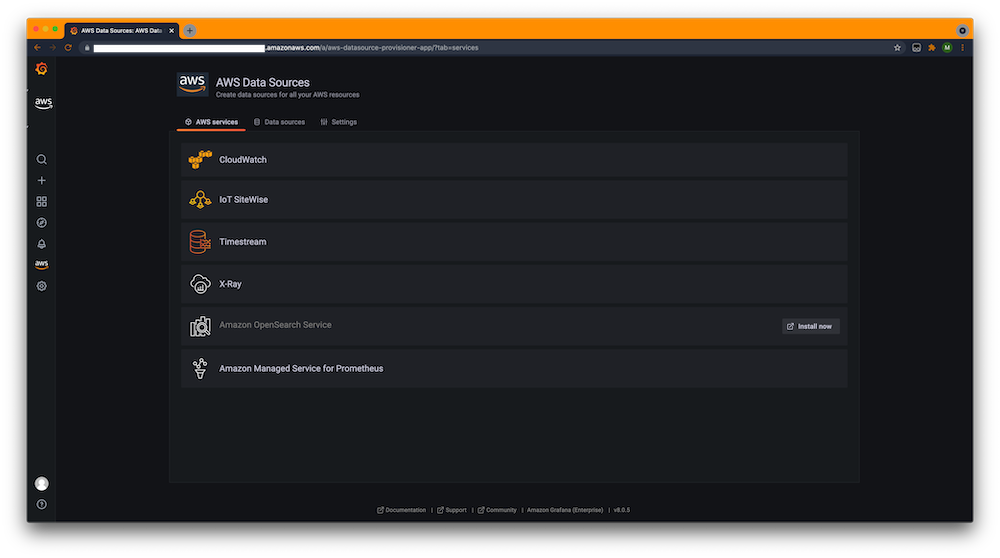
Task: Go back with browser back arrow
Action: point(38,48)
